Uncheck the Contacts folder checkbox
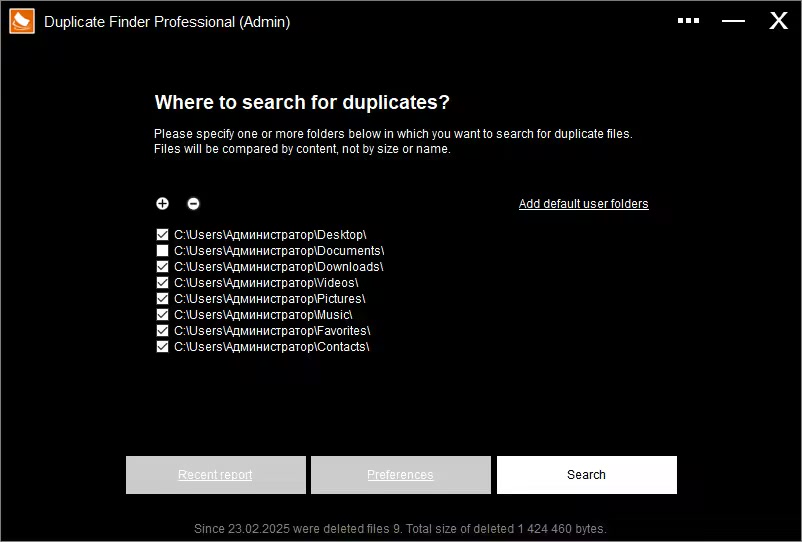This screenshot has width=802, height=542. click(x=162, y=347)
